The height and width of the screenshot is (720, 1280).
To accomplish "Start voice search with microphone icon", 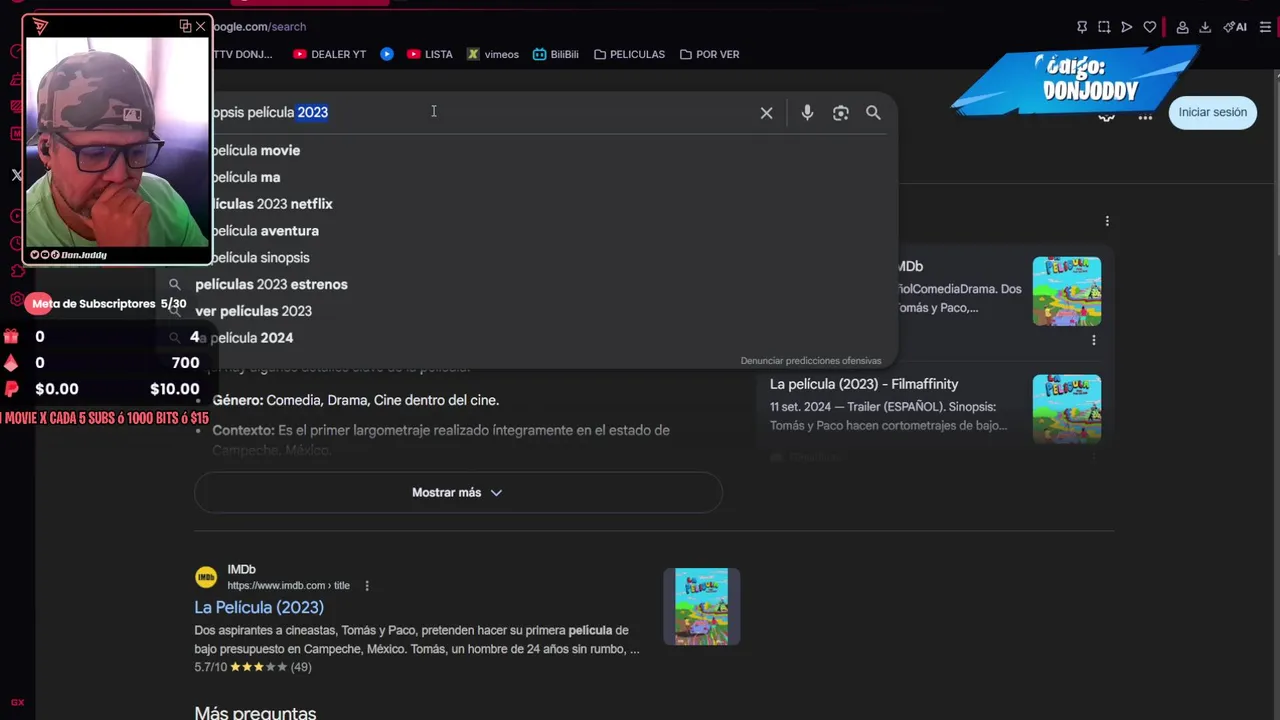I will tap(807, 113).
